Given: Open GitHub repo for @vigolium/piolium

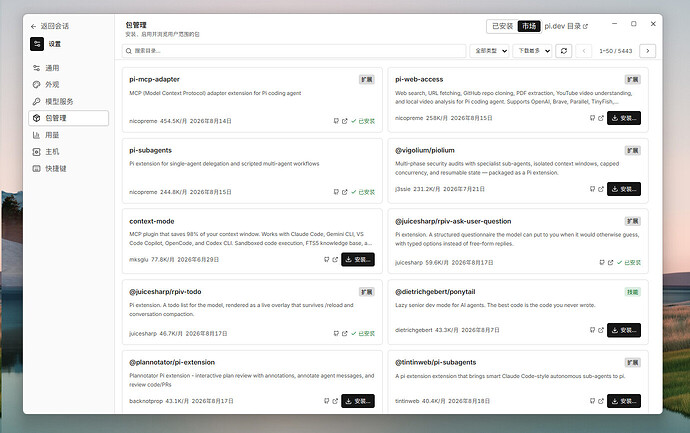Looking at the screenshot, I should pyautogui.click(x=592, y=189).
